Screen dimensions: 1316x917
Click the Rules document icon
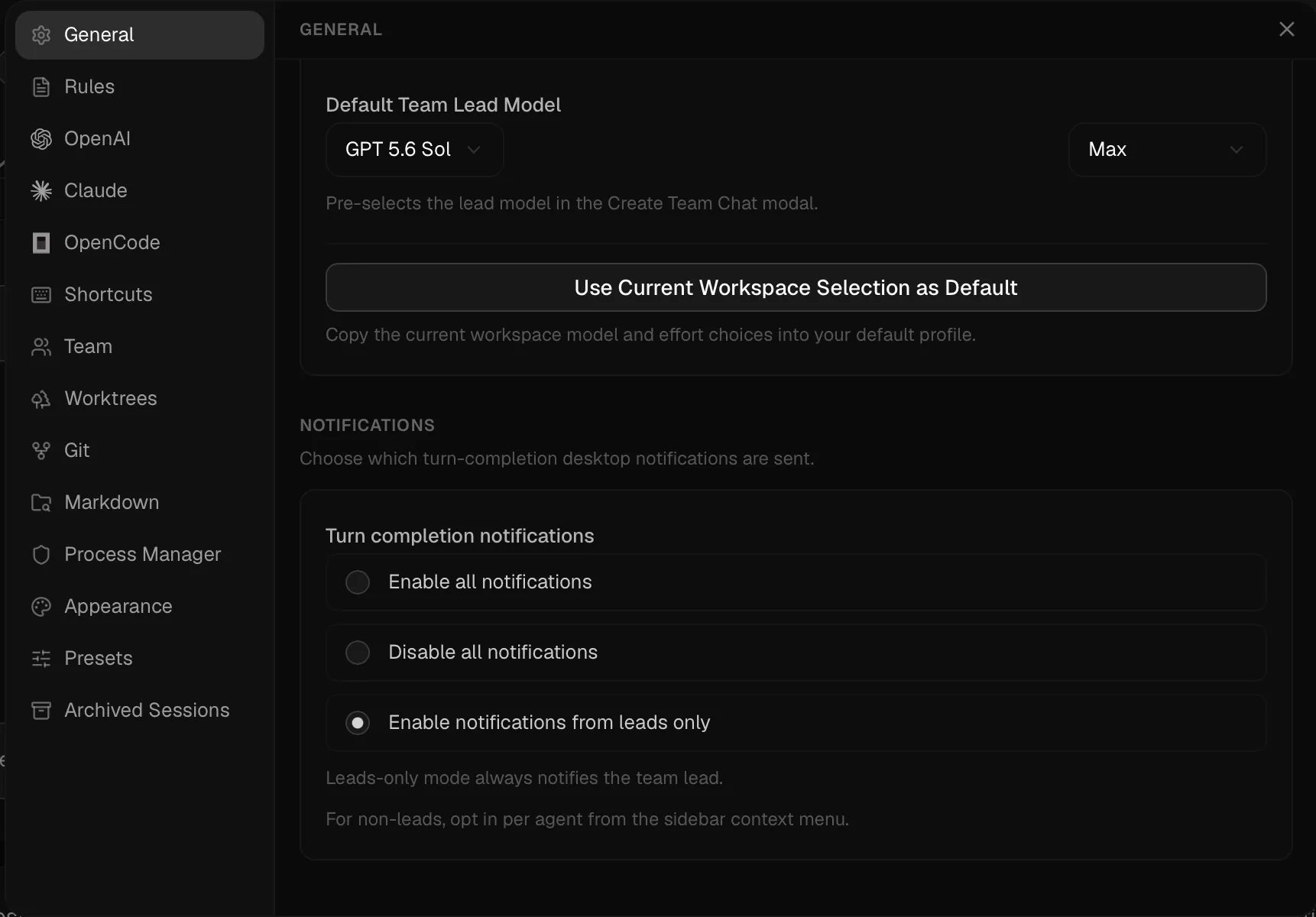(x=41, y=87)
